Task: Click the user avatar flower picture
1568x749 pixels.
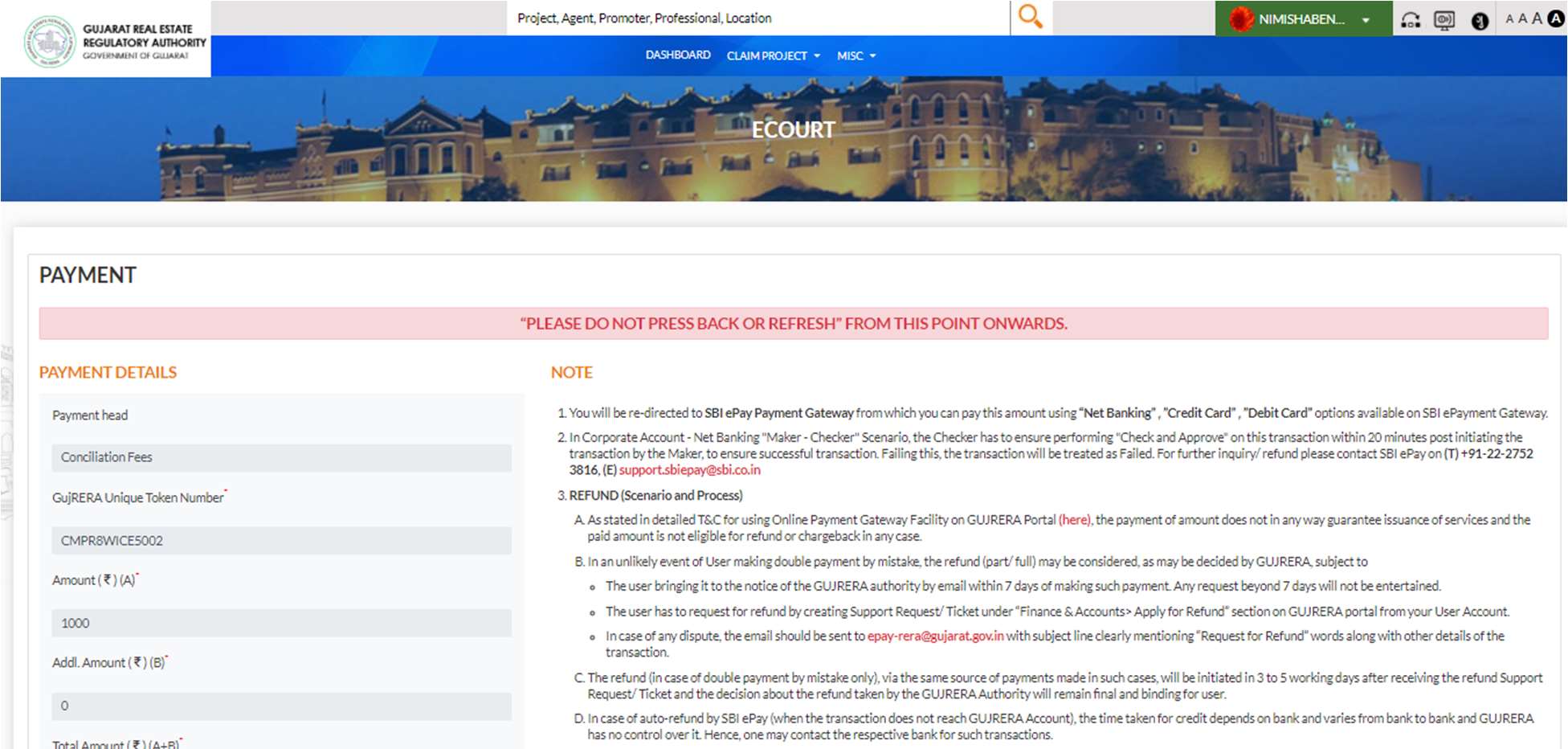Action: tap(1241, 18)
